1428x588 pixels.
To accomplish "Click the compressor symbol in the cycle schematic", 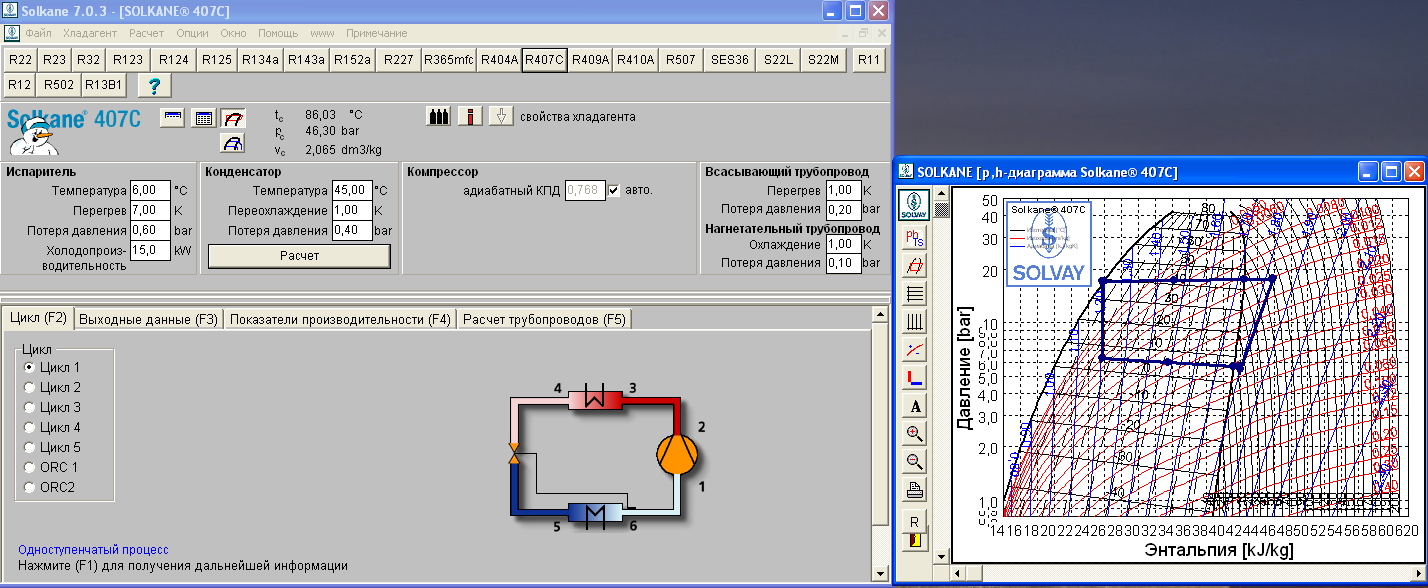I will pyautogui.click(x=677, y=455).
